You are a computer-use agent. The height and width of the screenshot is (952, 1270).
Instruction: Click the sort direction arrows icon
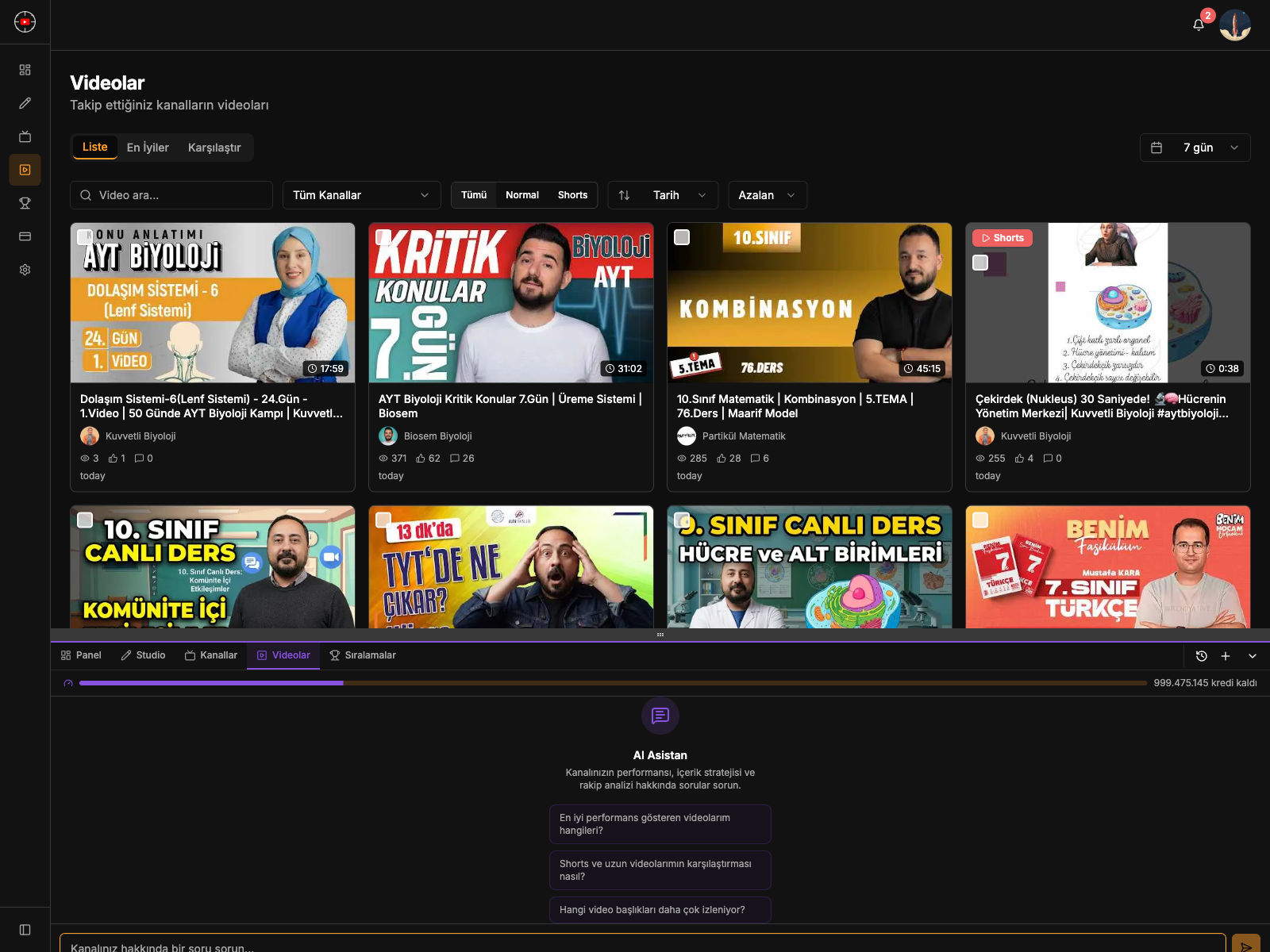pyautogui.click(x=624, y=195)
